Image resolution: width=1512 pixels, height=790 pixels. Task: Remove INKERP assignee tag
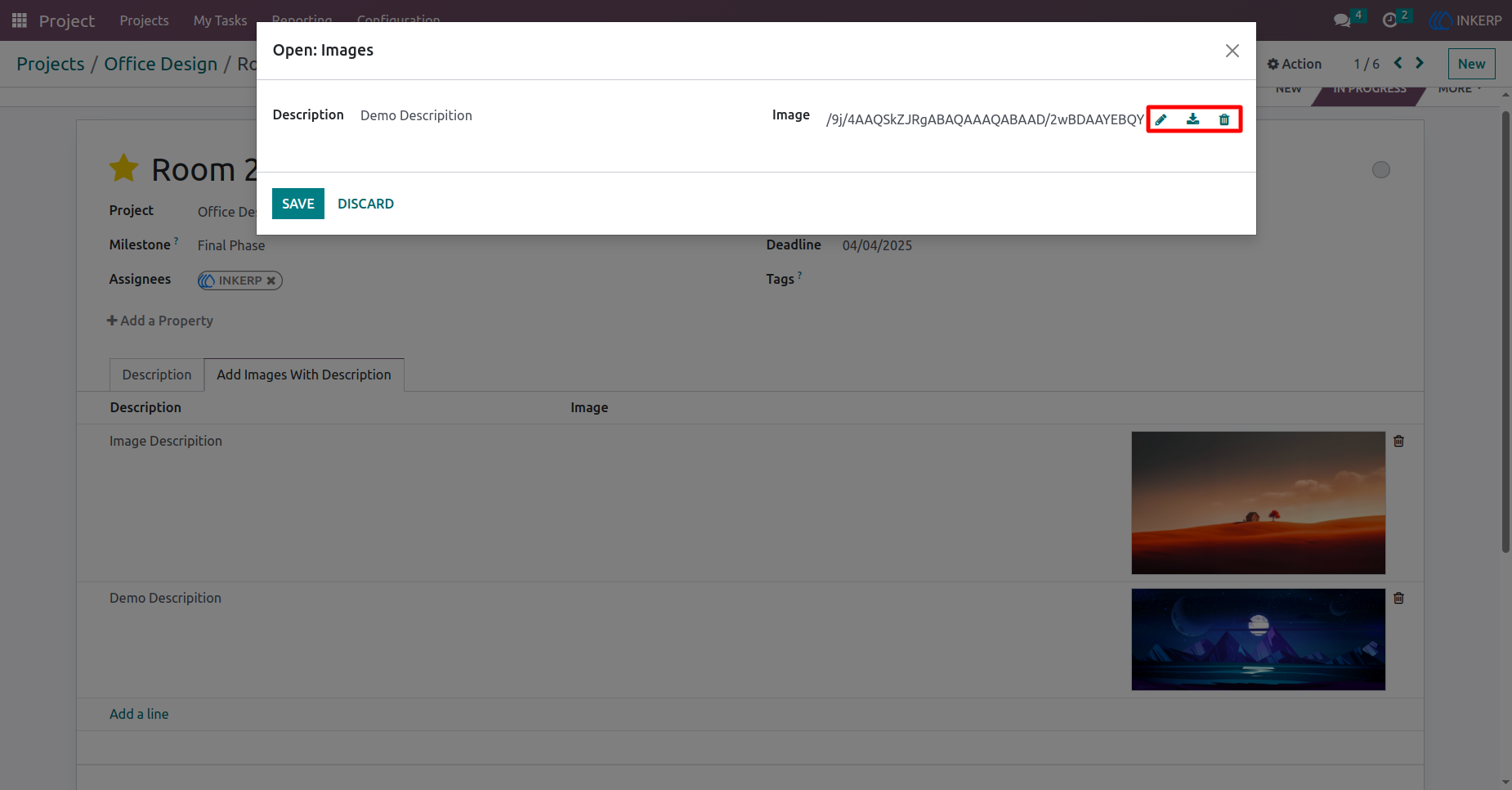pos(271,281)
